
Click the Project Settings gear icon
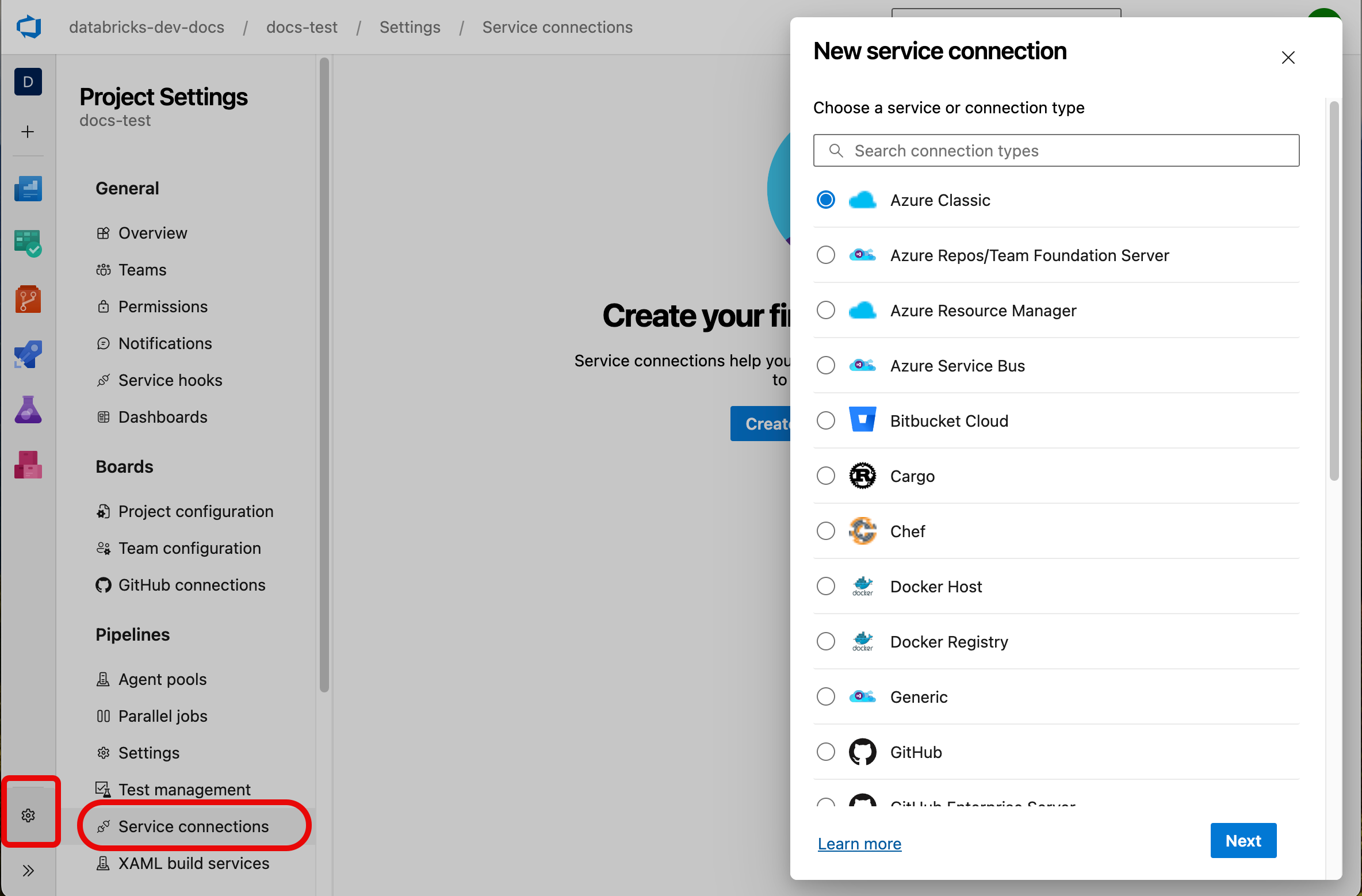(28, 813)
